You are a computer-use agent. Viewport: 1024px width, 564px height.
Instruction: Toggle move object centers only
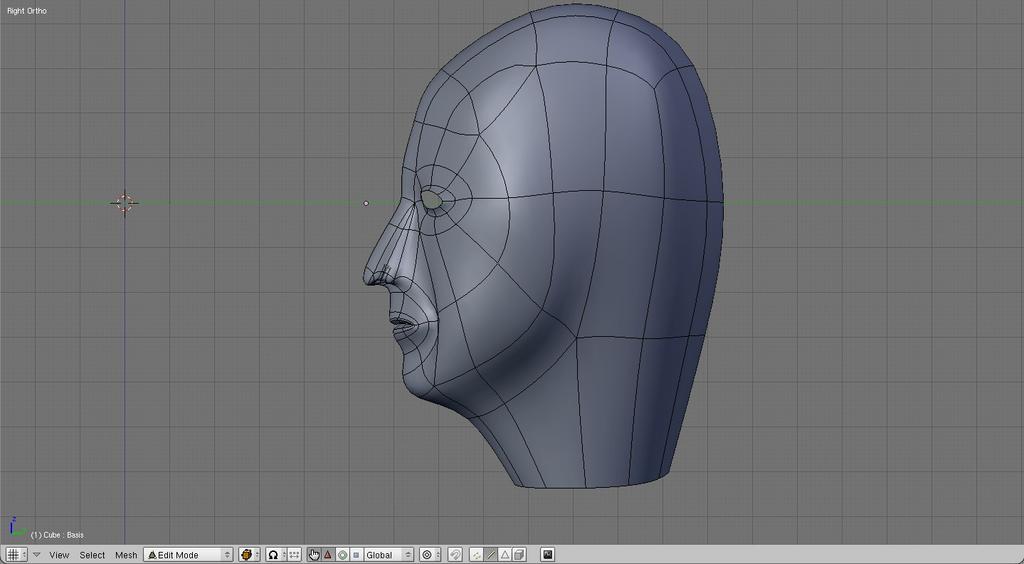[294, 555]
